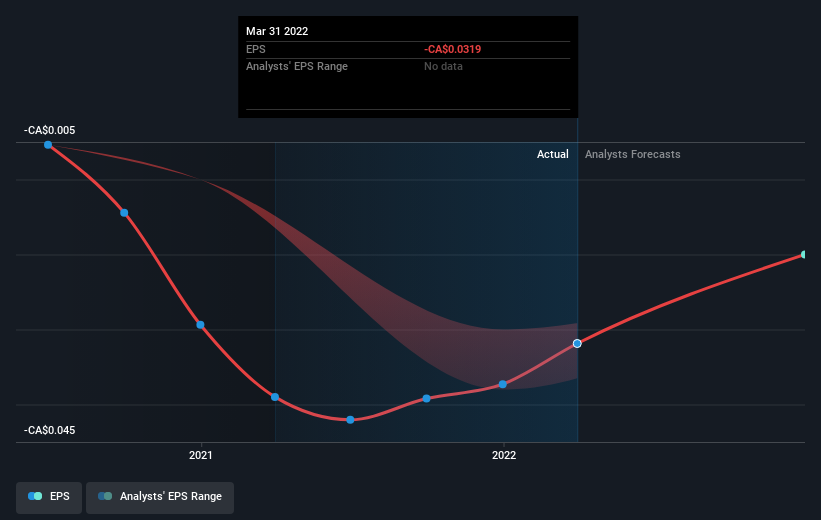The width and height of the screenshot is (821, 520).
Task: Click the EPS dot between lowest point and 2022
Action: (426, 399)
